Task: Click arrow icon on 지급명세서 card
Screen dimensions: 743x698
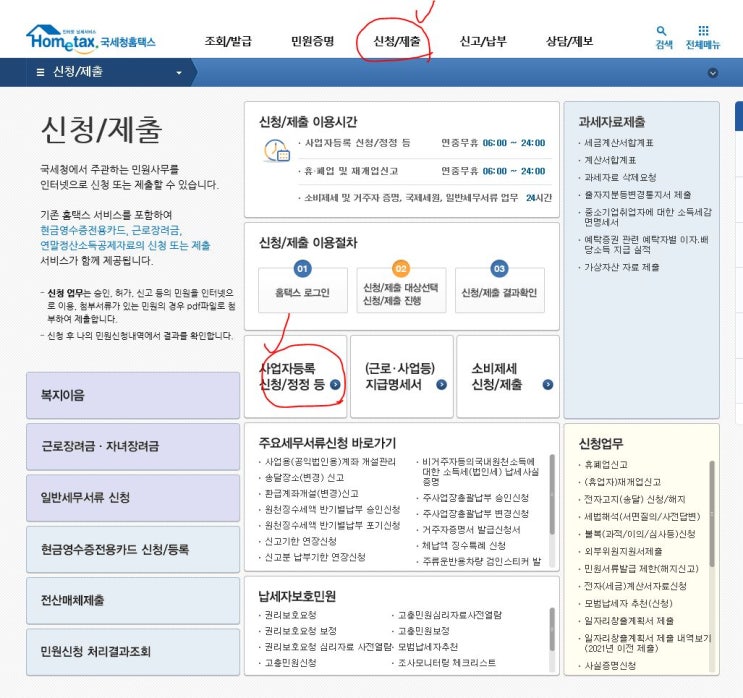Action: [442, 384]
